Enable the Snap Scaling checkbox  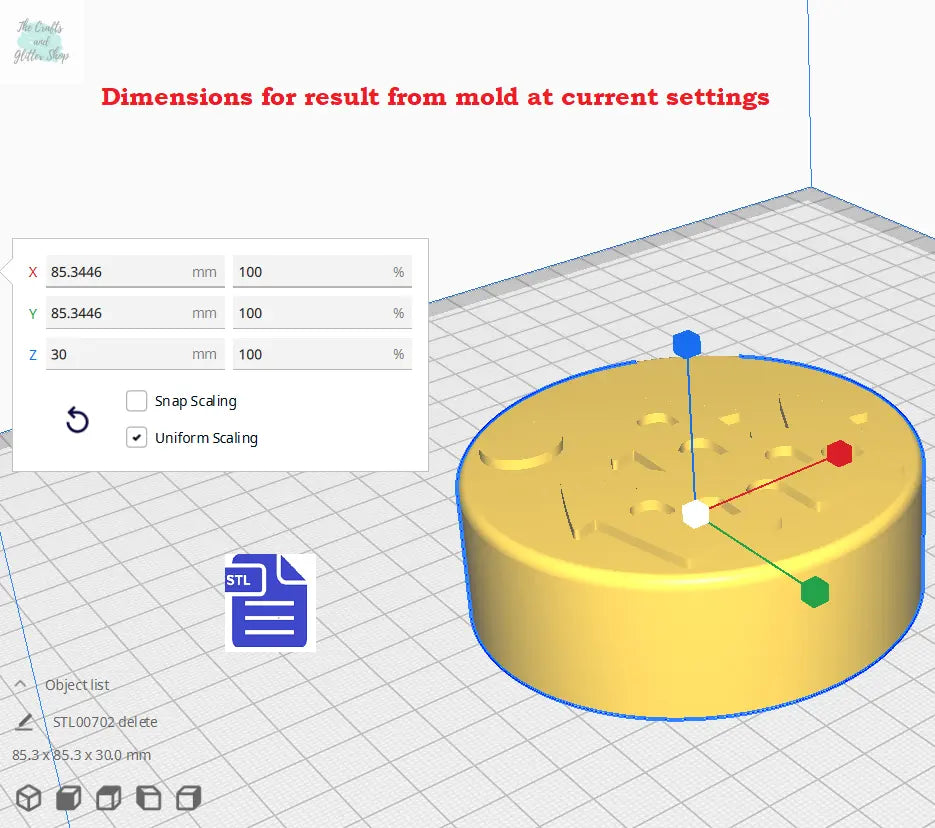click(x=137, y=401)
